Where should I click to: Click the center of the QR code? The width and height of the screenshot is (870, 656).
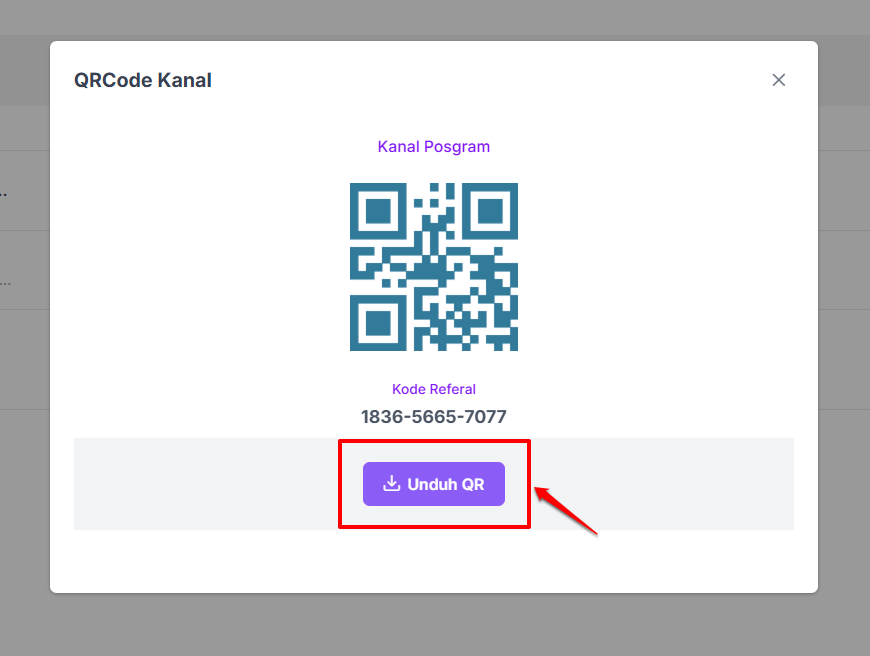[434, 267]
